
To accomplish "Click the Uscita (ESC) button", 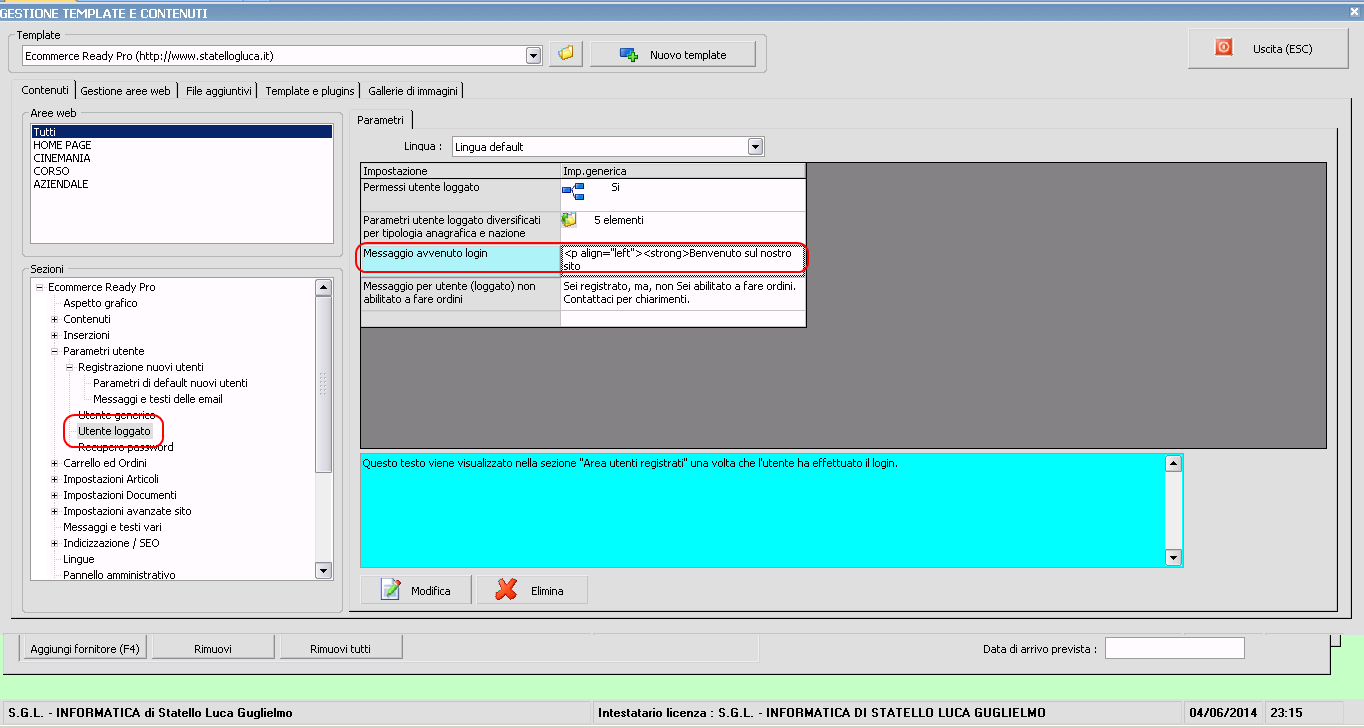I will tap(1266, 48).
